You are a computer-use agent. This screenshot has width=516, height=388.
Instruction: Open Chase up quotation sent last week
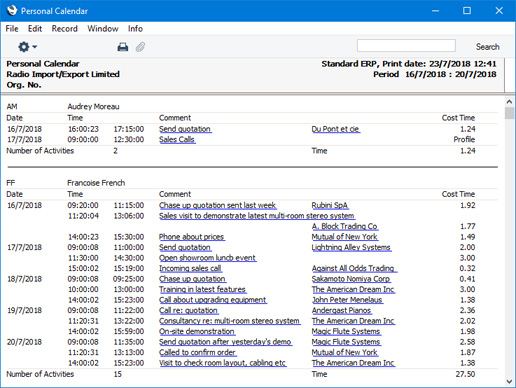[218, 205]
